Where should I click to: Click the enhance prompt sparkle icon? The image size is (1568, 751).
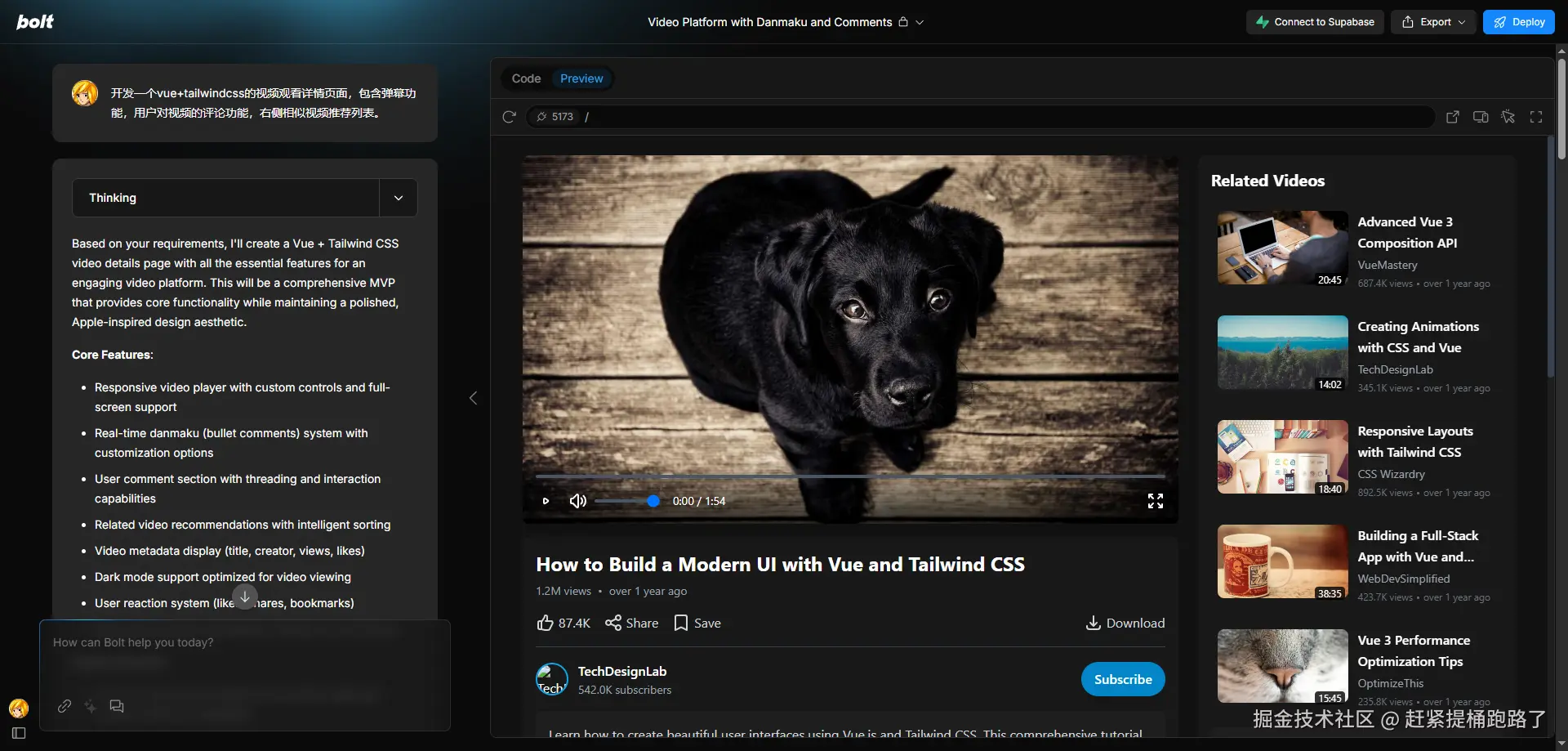pos(91,706)
